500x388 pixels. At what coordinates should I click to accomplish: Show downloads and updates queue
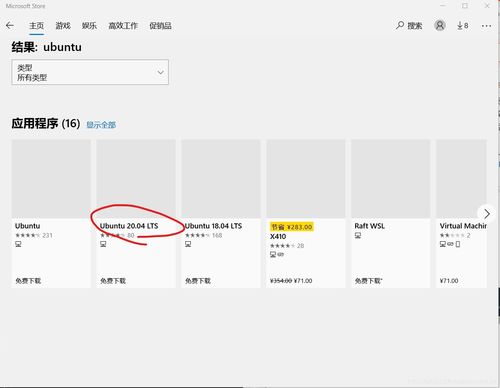(463, 25)
